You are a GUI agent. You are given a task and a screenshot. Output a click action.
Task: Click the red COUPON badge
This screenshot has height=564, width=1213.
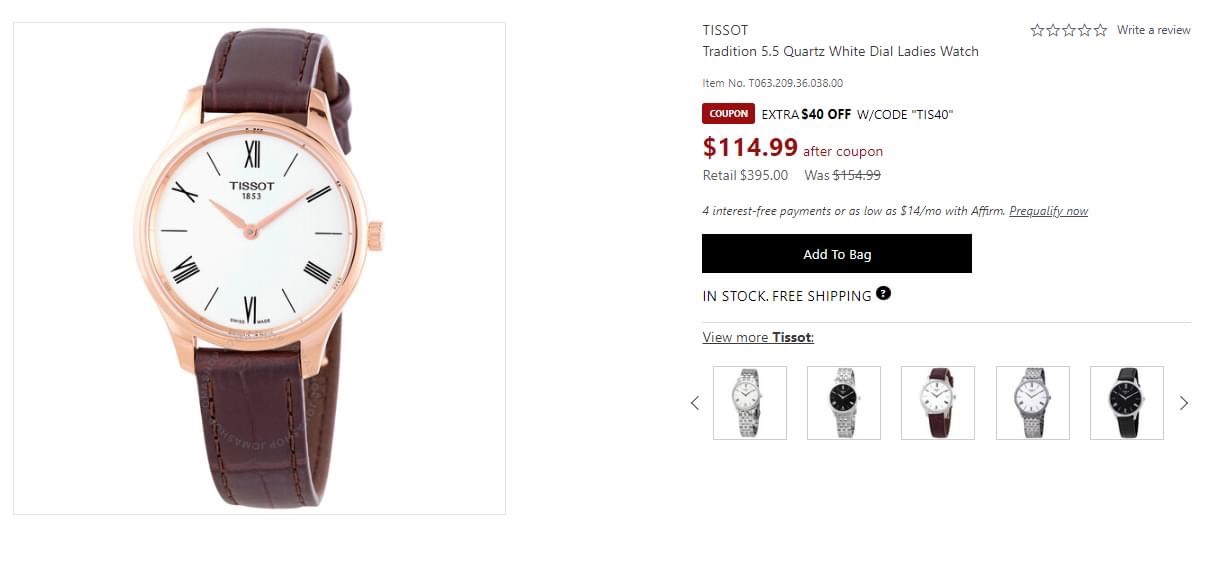pos(728,114)
